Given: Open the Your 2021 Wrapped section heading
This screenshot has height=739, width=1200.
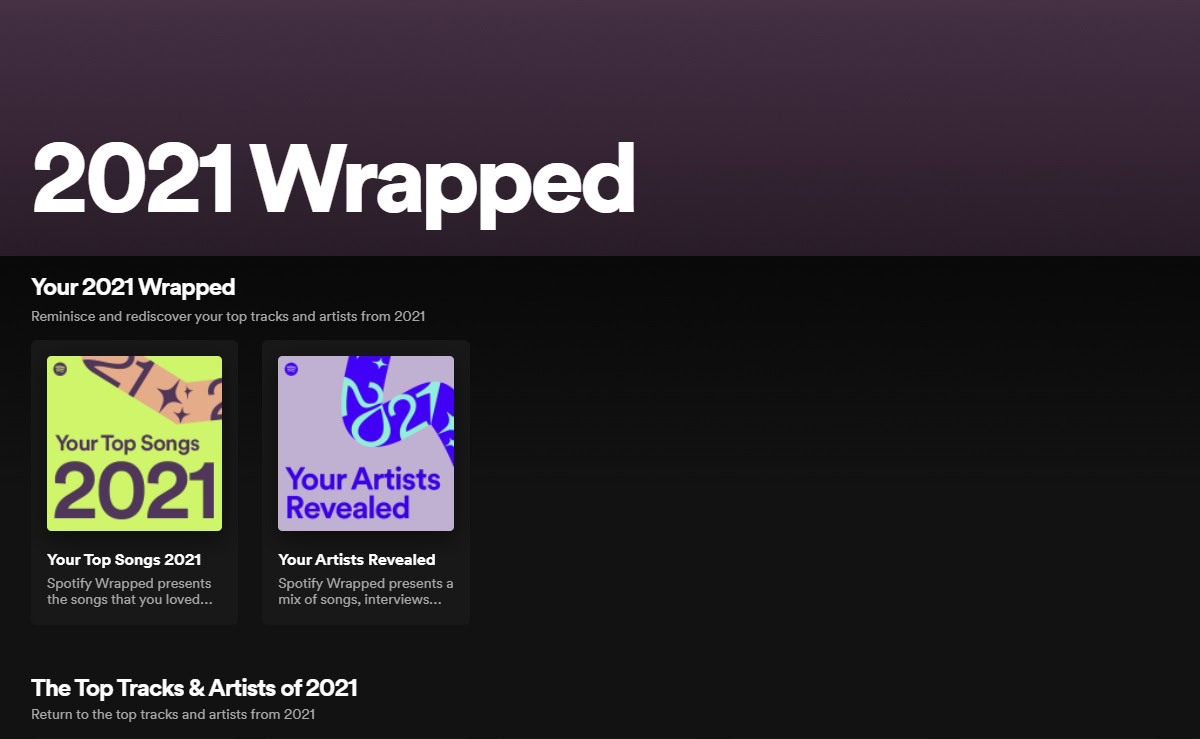Looking at the screenshot, I should click(133, 287).
